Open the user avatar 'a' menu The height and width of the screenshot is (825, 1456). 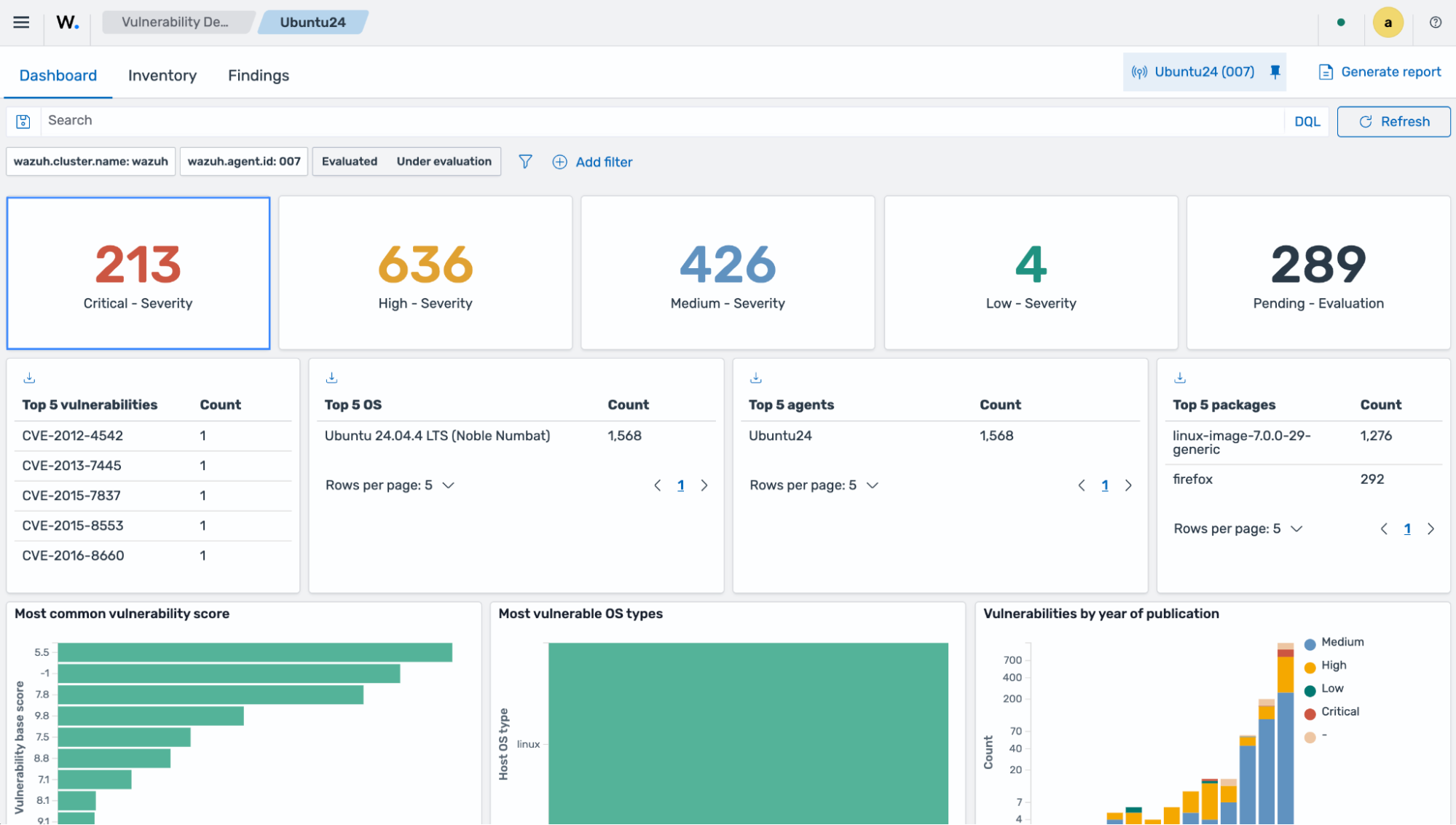click(x=1388, y=22)
